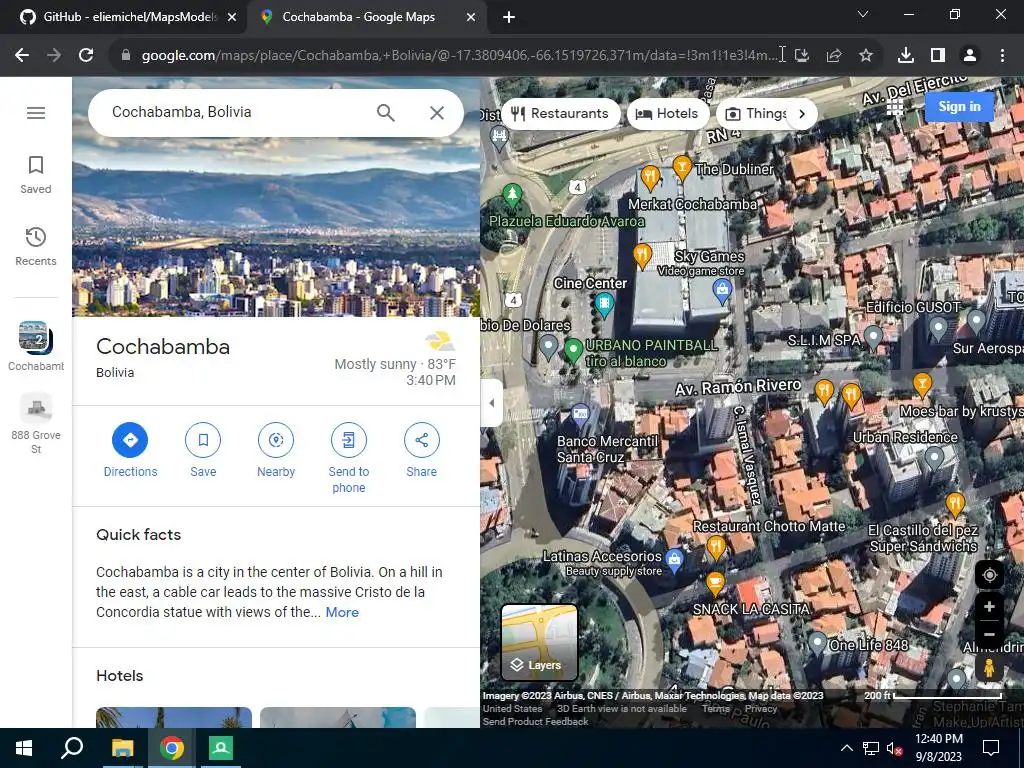1024x768 pixels.
Task: Select the Urban Residence pin
Action: (x=934, y=457)
